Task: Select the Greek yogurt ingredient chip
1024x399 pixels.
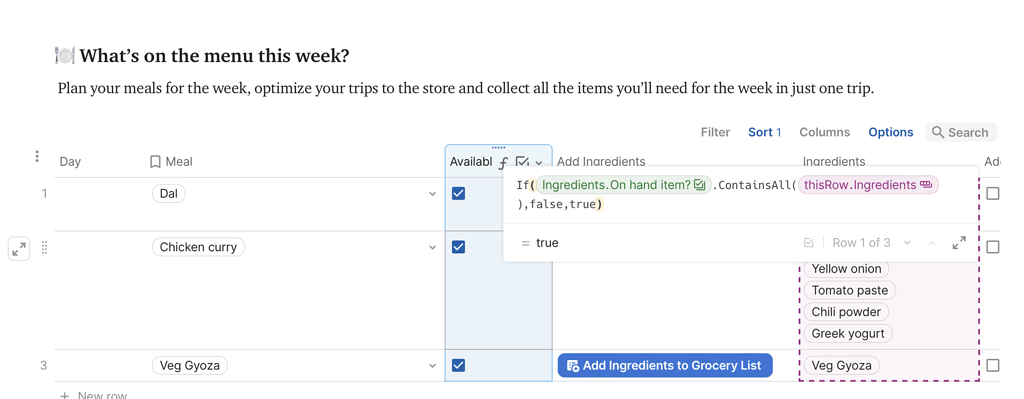Action: [848, 334]
